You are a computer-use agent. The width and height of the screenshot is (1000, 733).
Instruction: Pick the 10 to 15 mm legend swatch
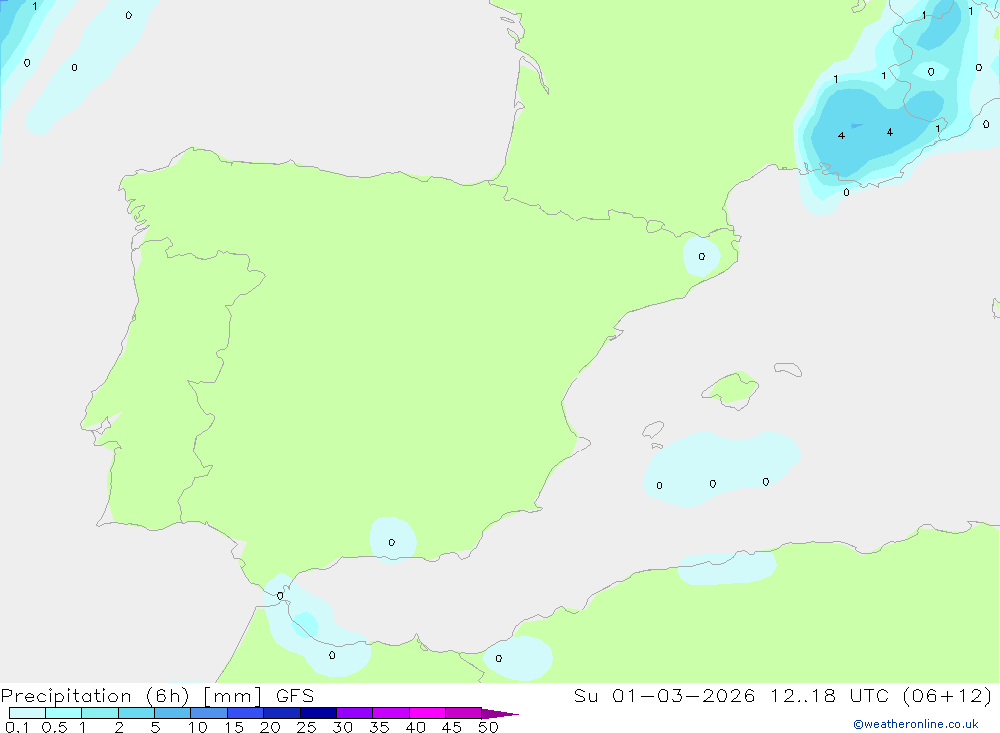click(209, 713)
